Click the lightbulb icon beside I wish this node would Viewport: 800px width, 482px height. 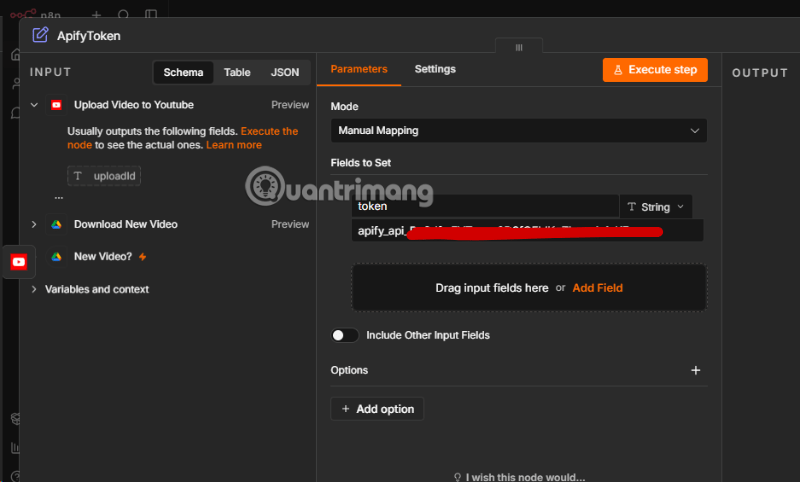pyautogui.click(x=458, y=477)
